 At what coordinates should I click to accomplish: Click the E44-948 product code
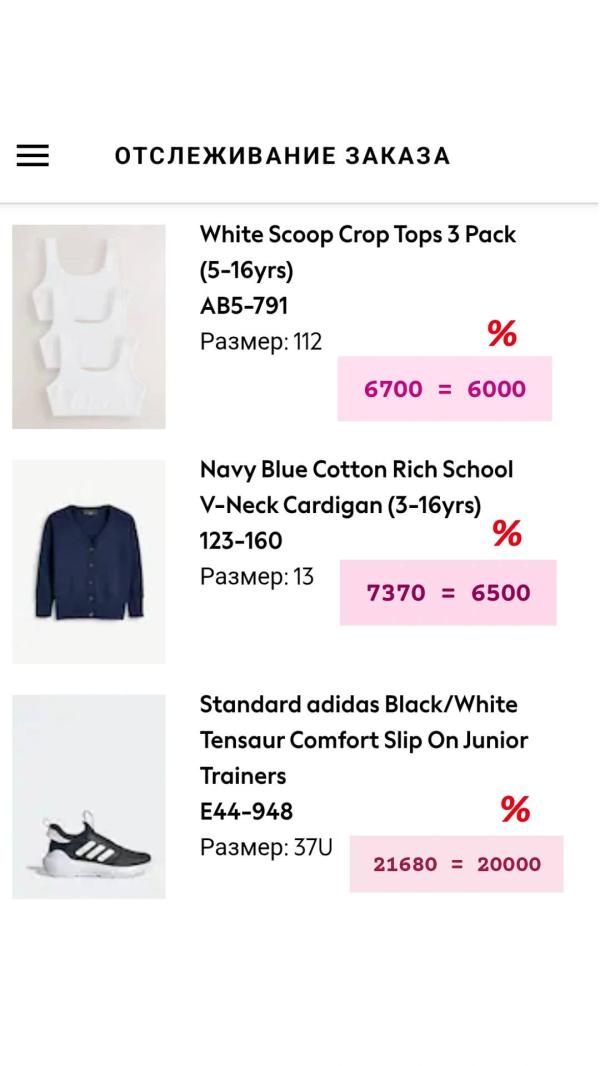[247, 811]
